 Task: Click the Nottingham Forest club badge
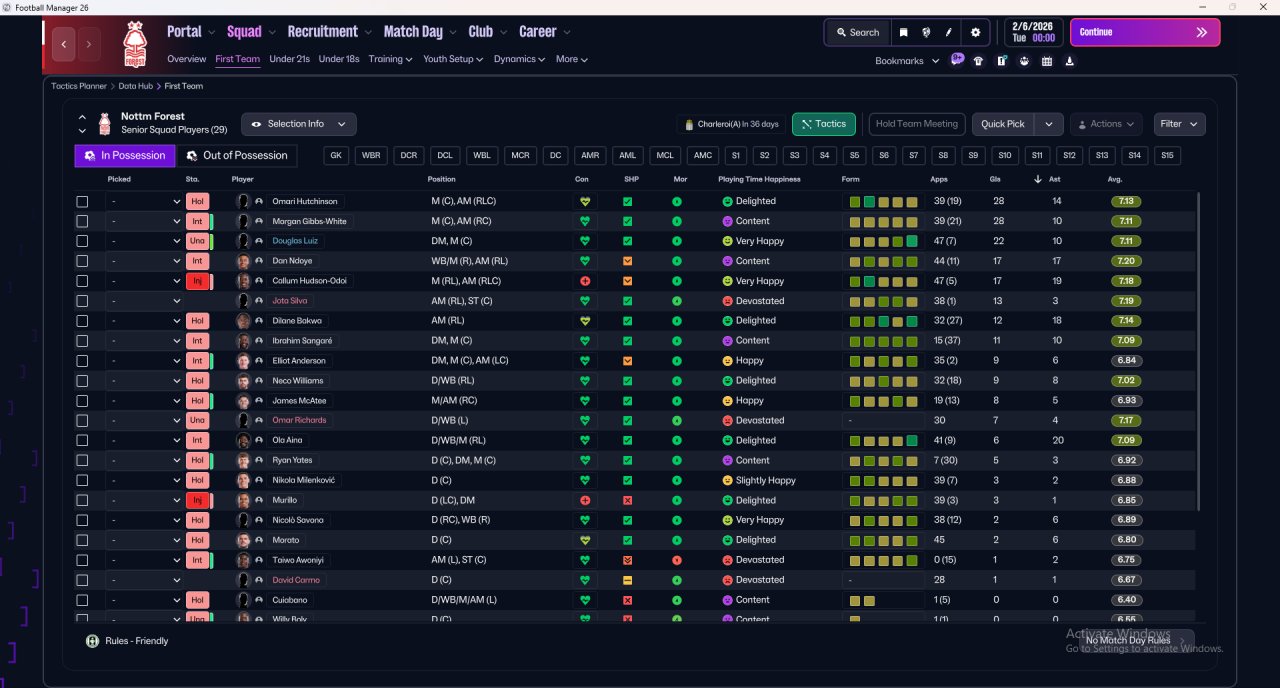[134, 44]
